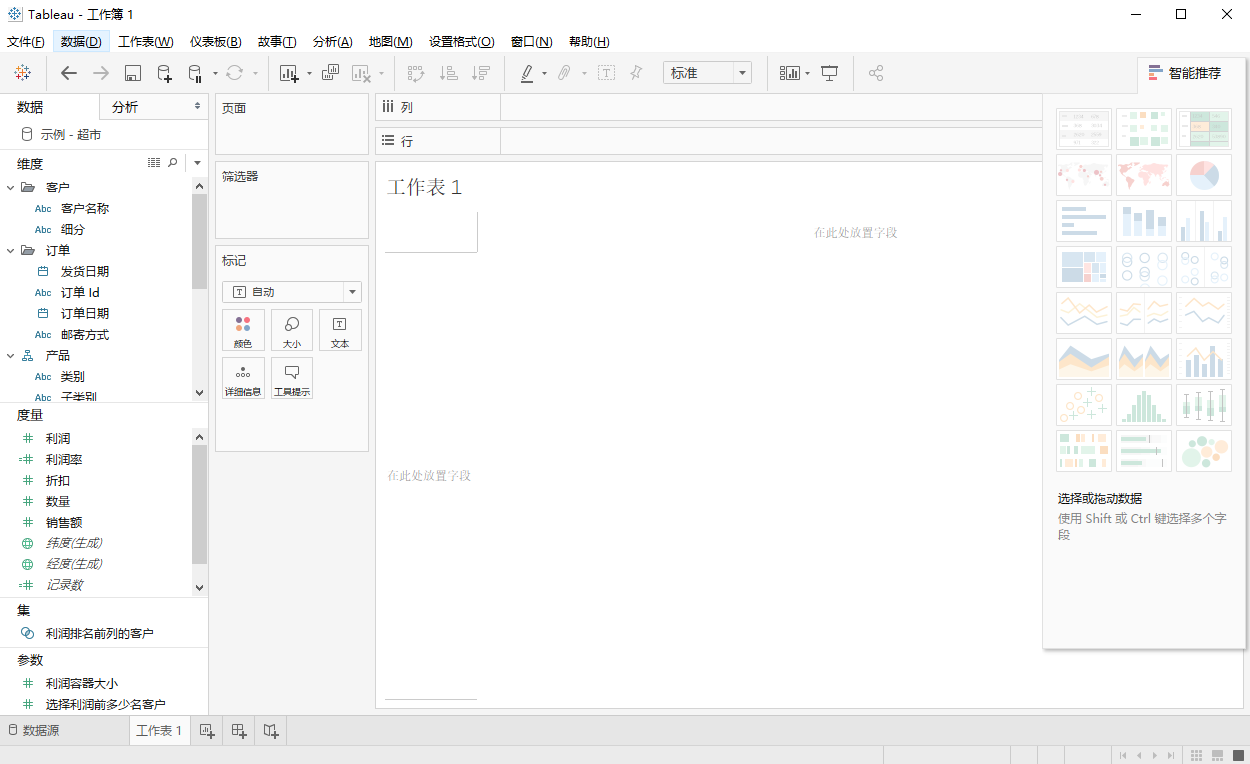Share the workbook with share icon

click(x=876, y=73)
